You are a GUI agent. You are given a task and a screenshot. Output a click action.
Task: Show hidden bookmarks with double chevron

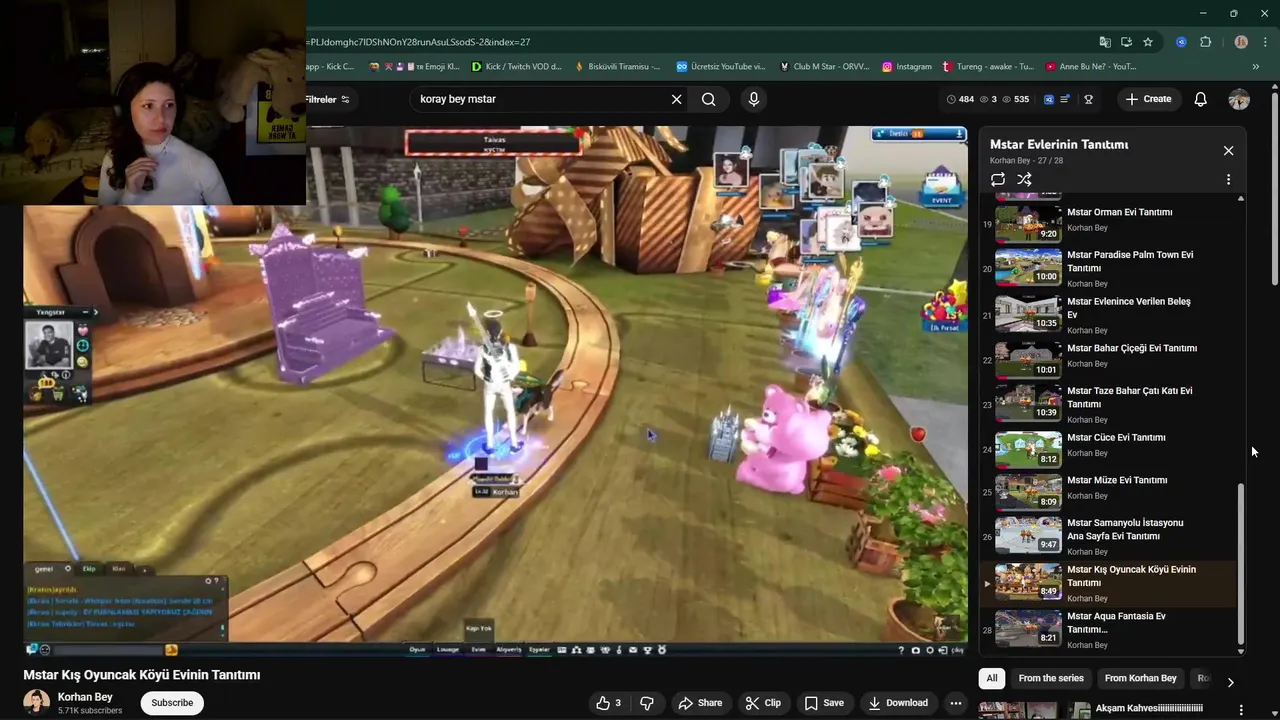click(x=1256, y=67)
